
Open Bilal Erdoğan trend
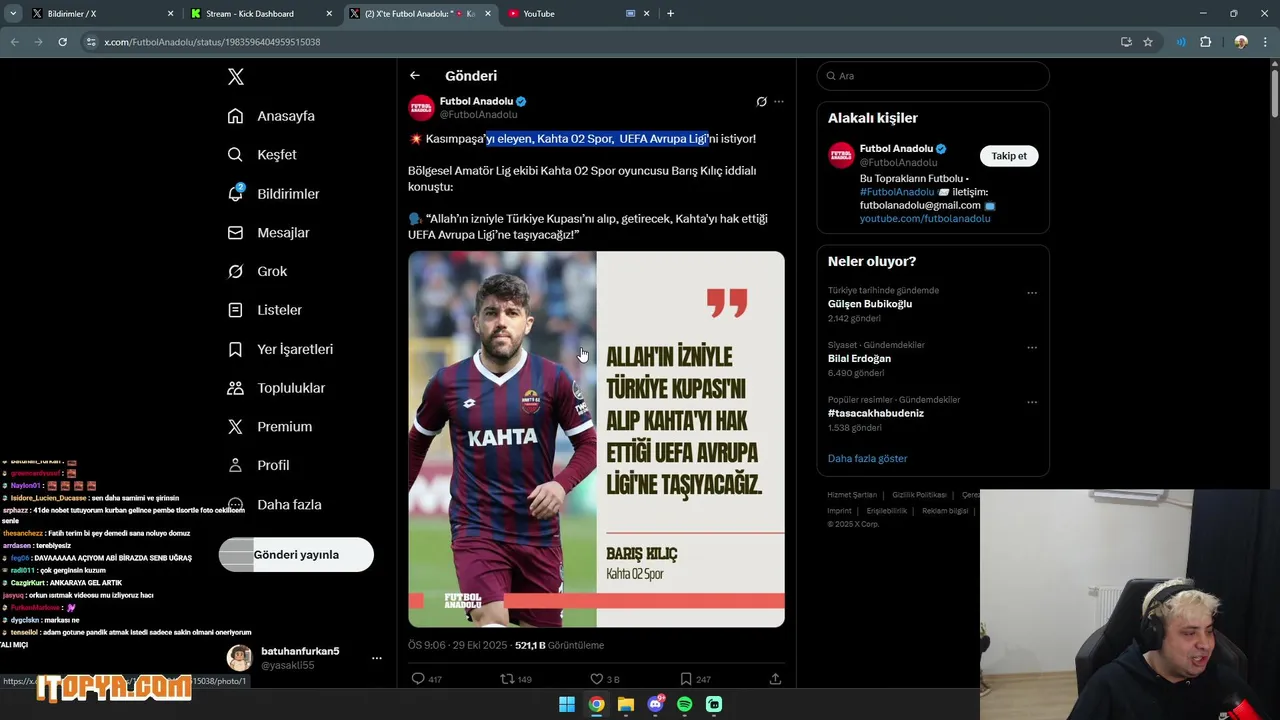tap(859, 359)
